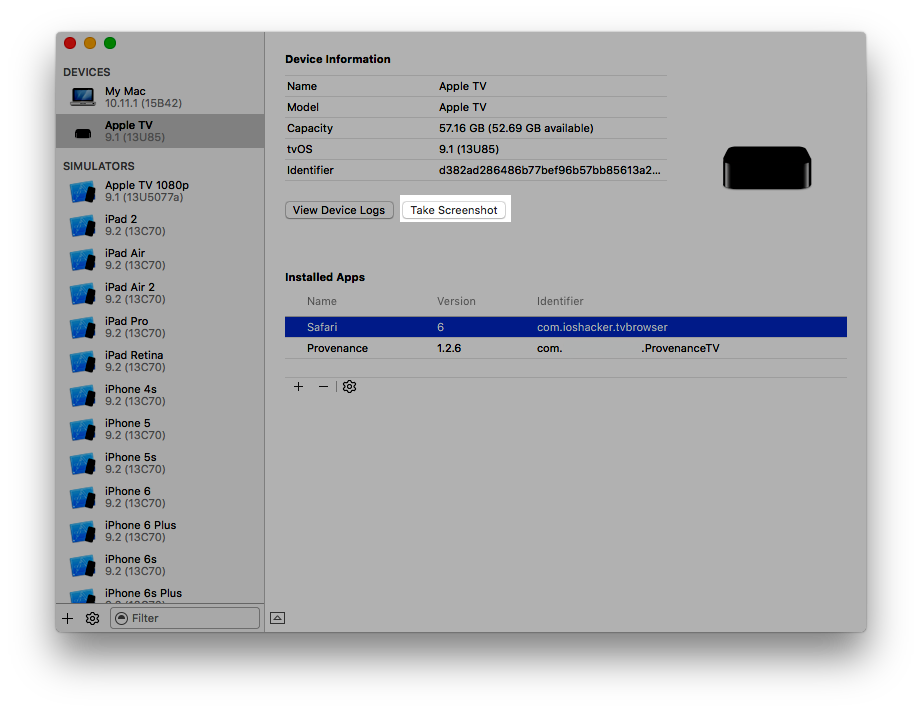Minimize the window with yellow button

90,43
